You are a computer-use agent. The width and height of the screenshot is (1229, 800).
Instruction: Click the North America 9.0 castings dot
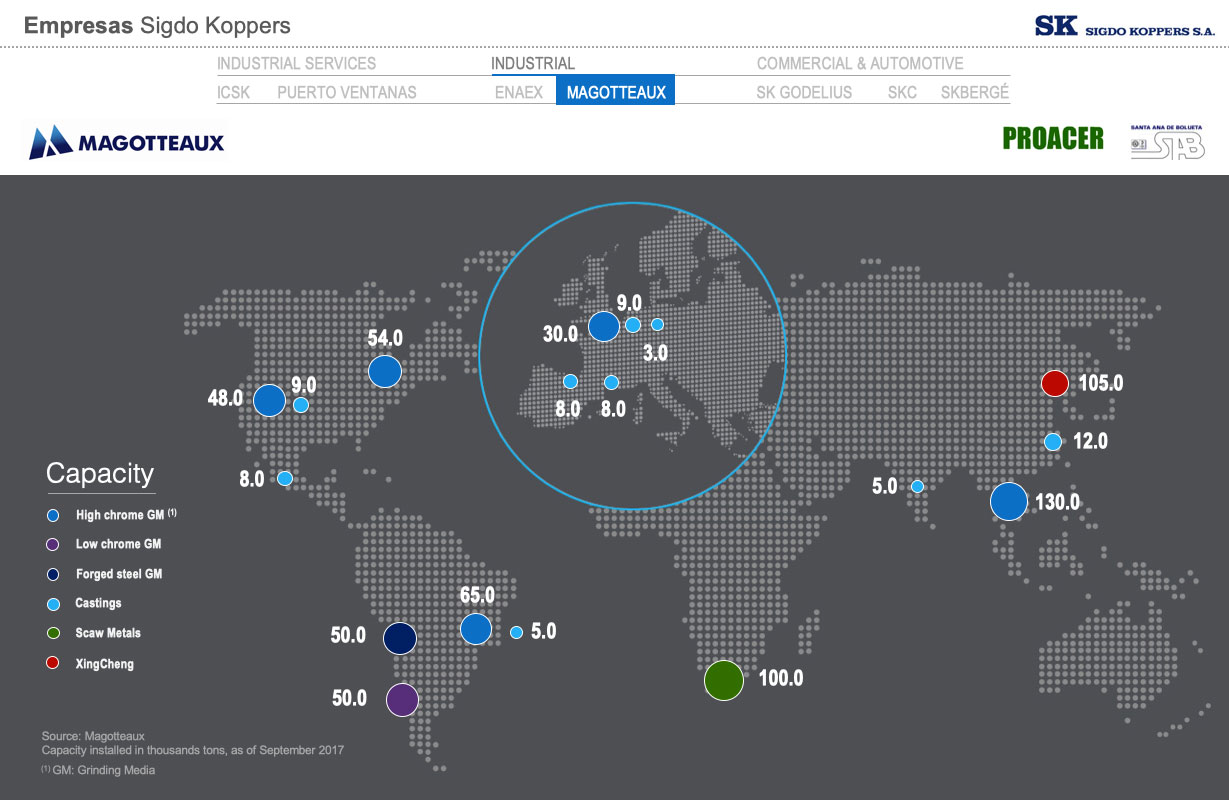click(301, 405)
